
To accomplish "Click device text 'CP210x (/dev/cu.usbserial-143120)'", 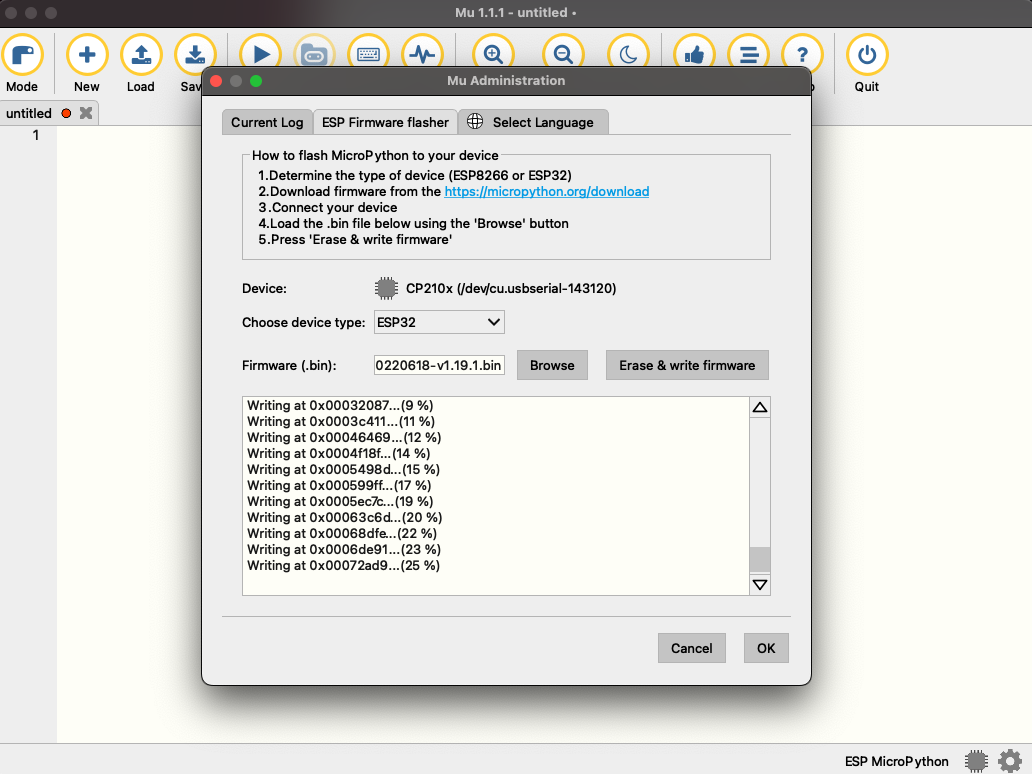I will tap(511, 288).
